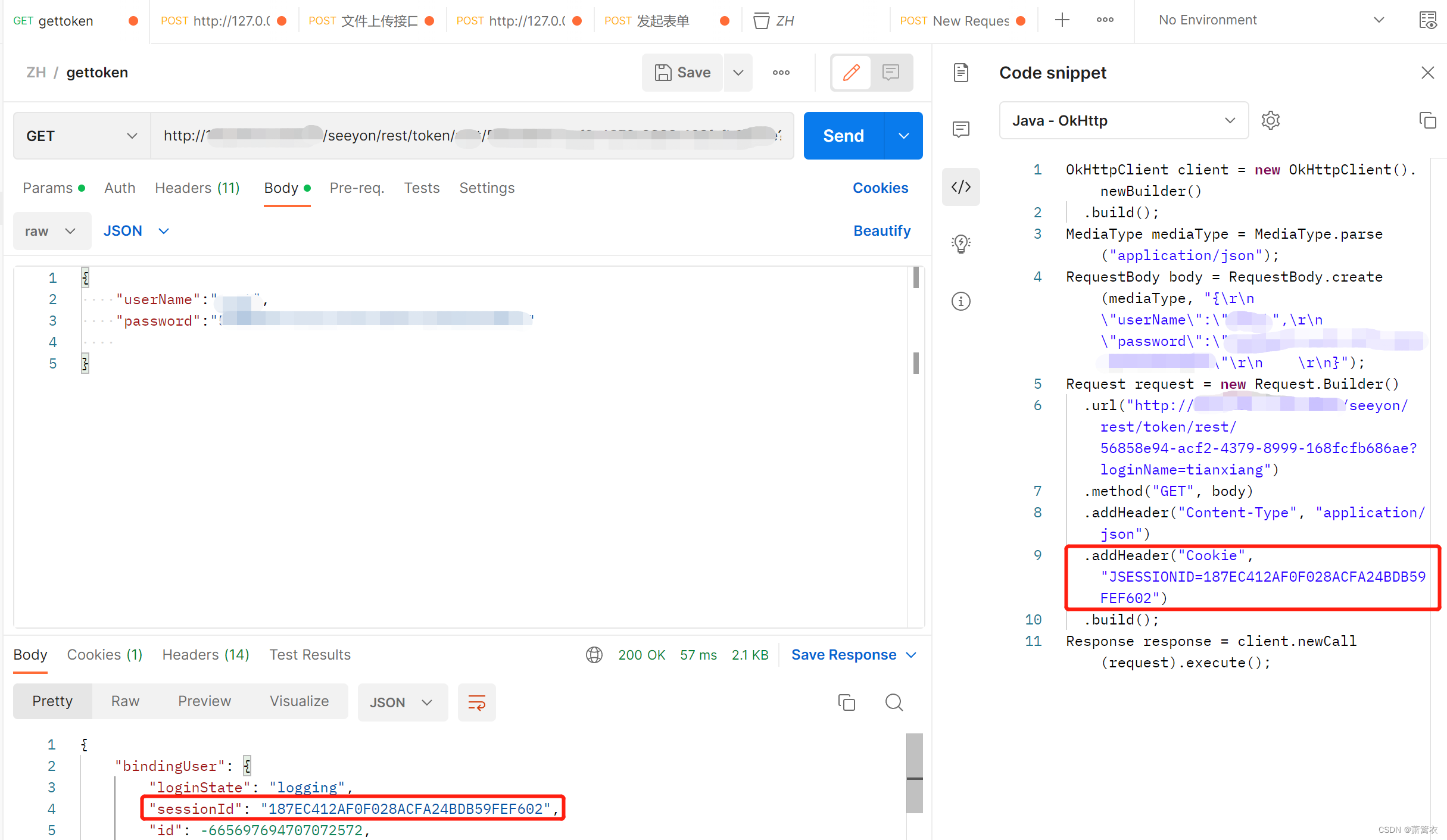Select the </> code generation icon in sidebar

pyautogui.click(x=960, y=187)
